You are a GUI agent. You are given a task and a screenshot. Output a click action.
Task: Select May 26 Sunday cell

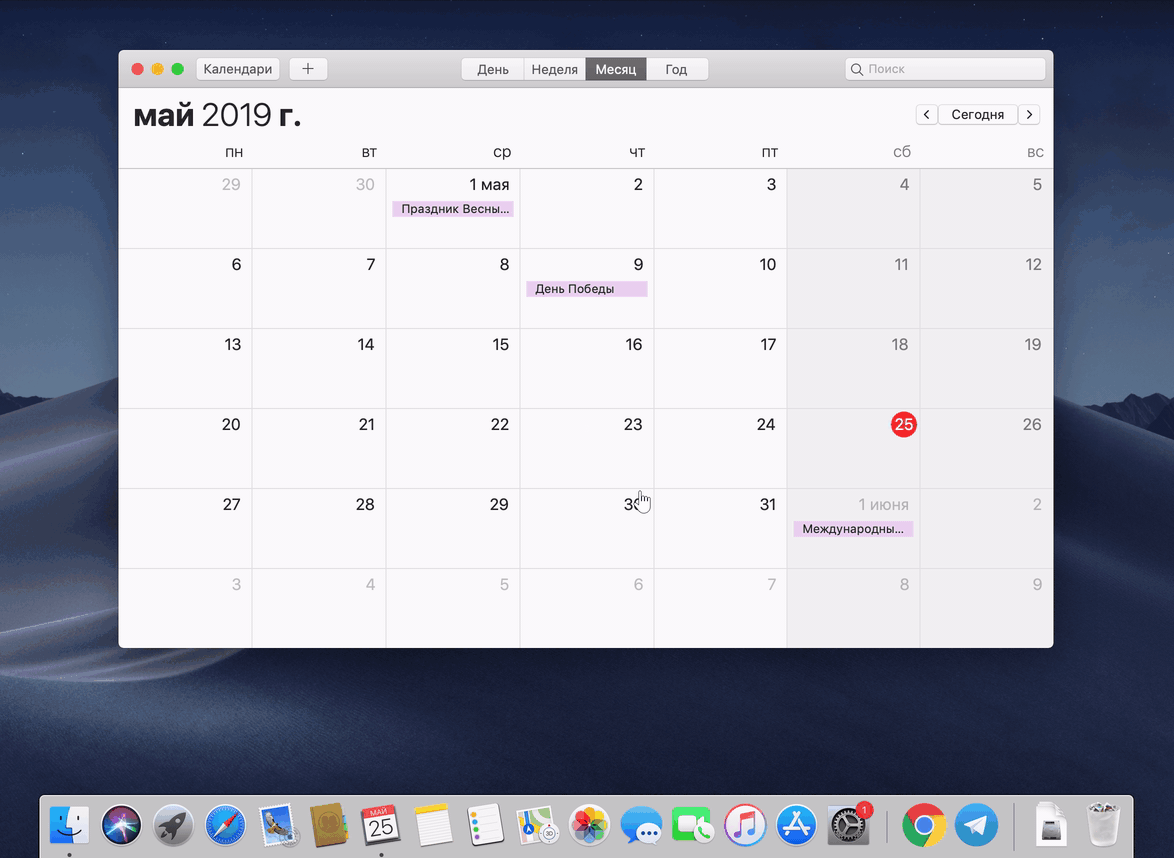pyautogui.click(x=987, y=448)
